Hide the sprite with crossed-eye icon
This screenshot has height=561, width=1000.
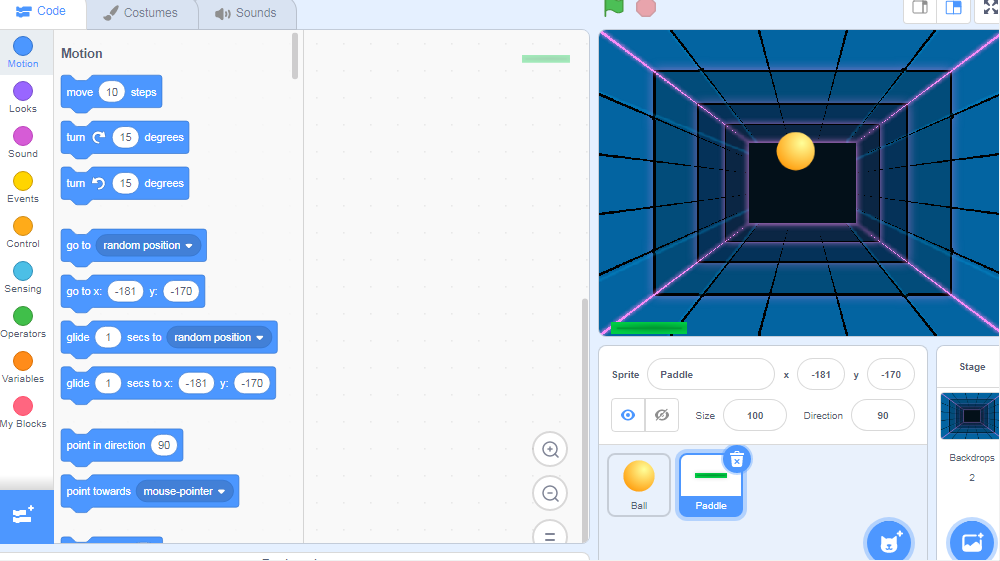pos(662,416)
